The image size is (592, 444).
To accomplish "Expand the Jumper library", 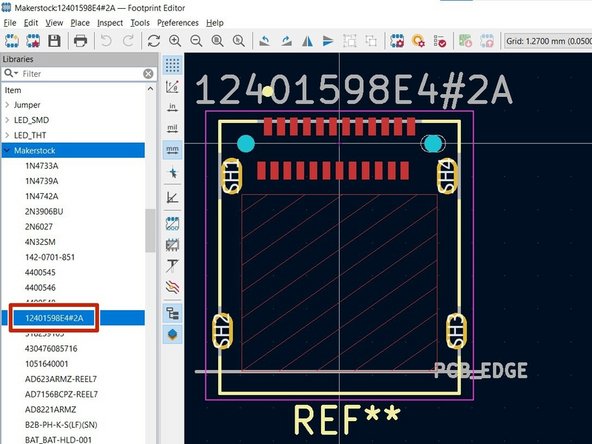I will pos(7,105).
